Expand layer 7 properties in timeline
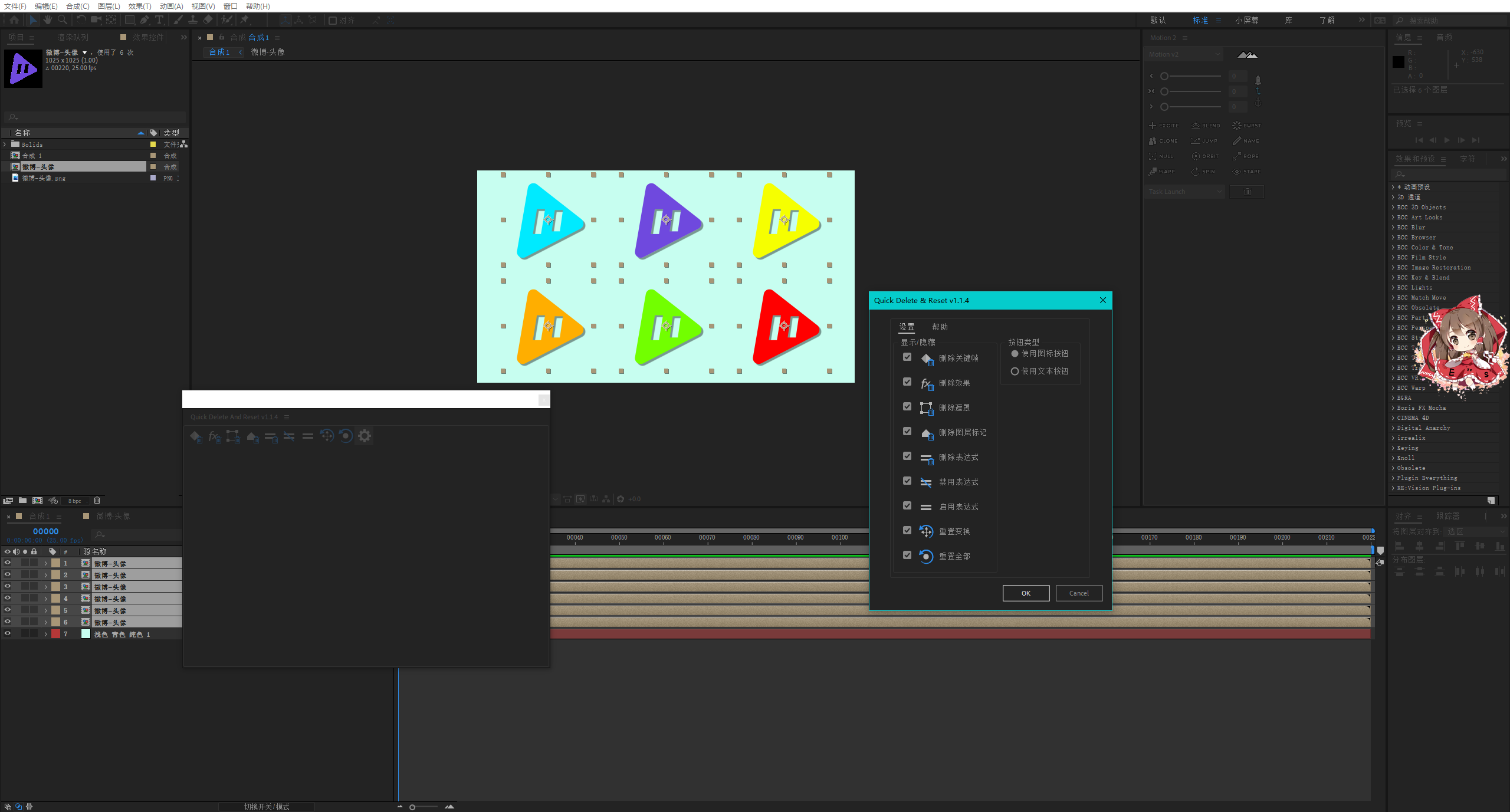The width and height of the screenshot is (1510, 812). tap(45, 635)
